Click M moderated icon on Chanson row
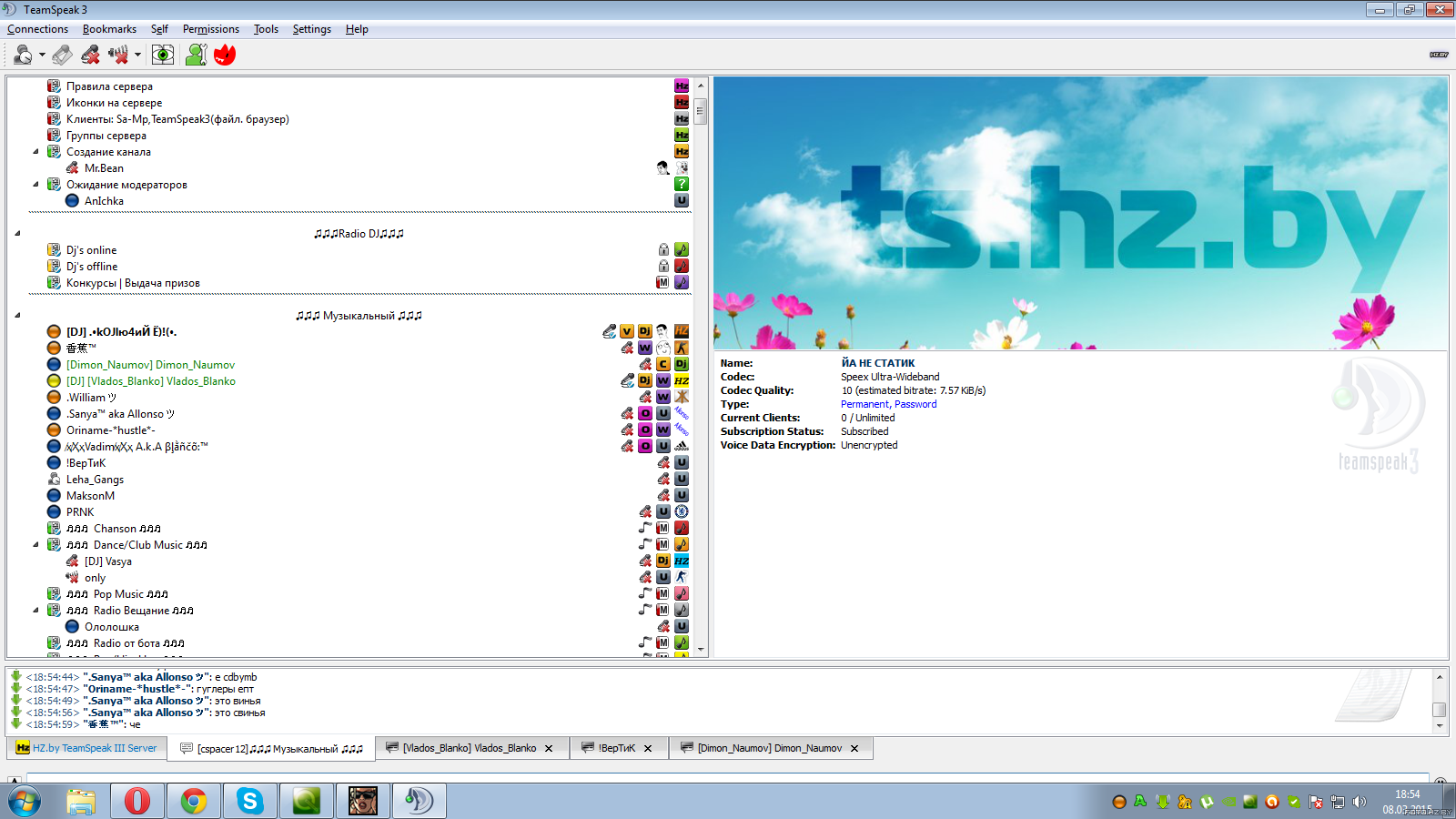 pyautogui.click(x=663, y=528)
